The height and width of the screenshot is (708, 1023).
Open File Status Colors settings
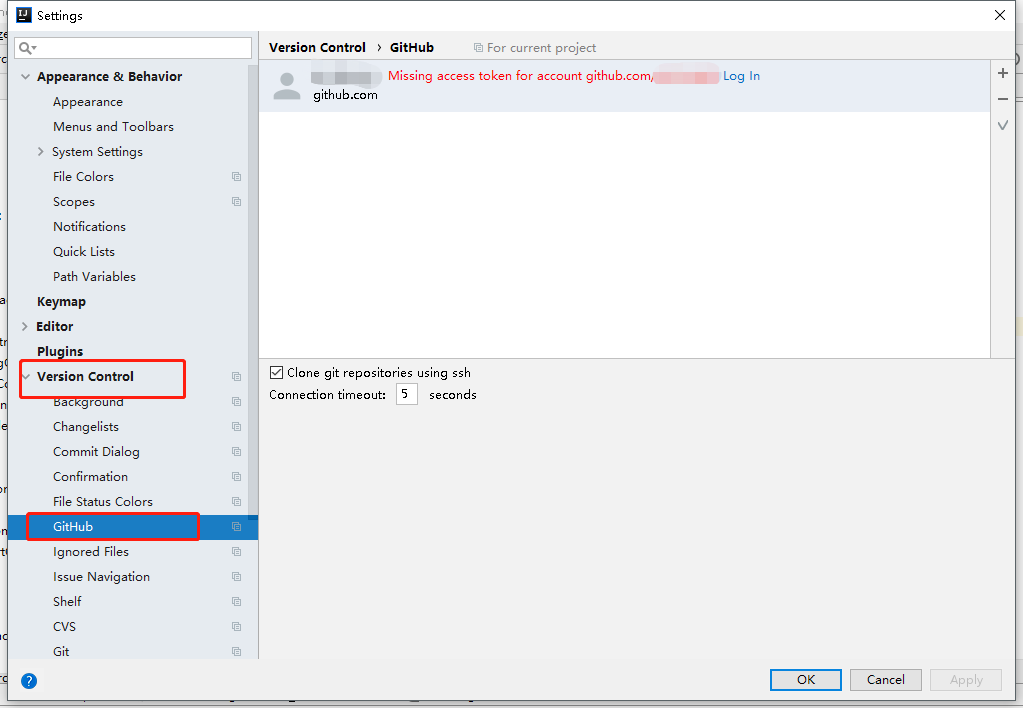(103, 502)
